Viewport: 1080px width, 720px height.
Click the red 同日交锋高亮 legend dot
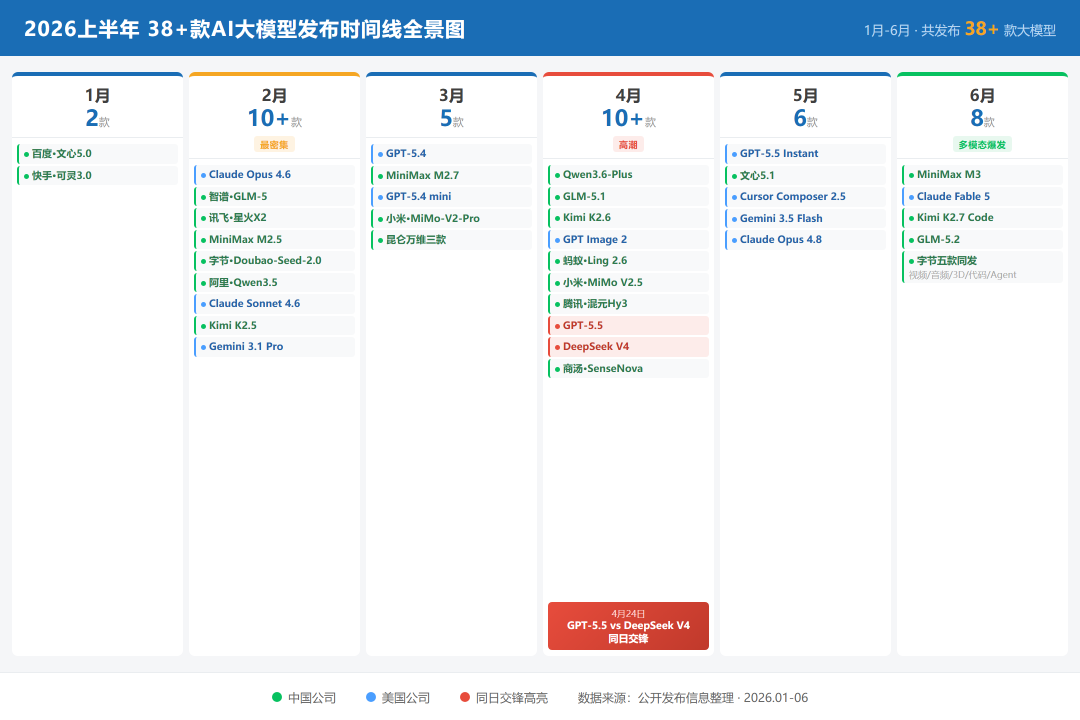(x=465, y=697)
